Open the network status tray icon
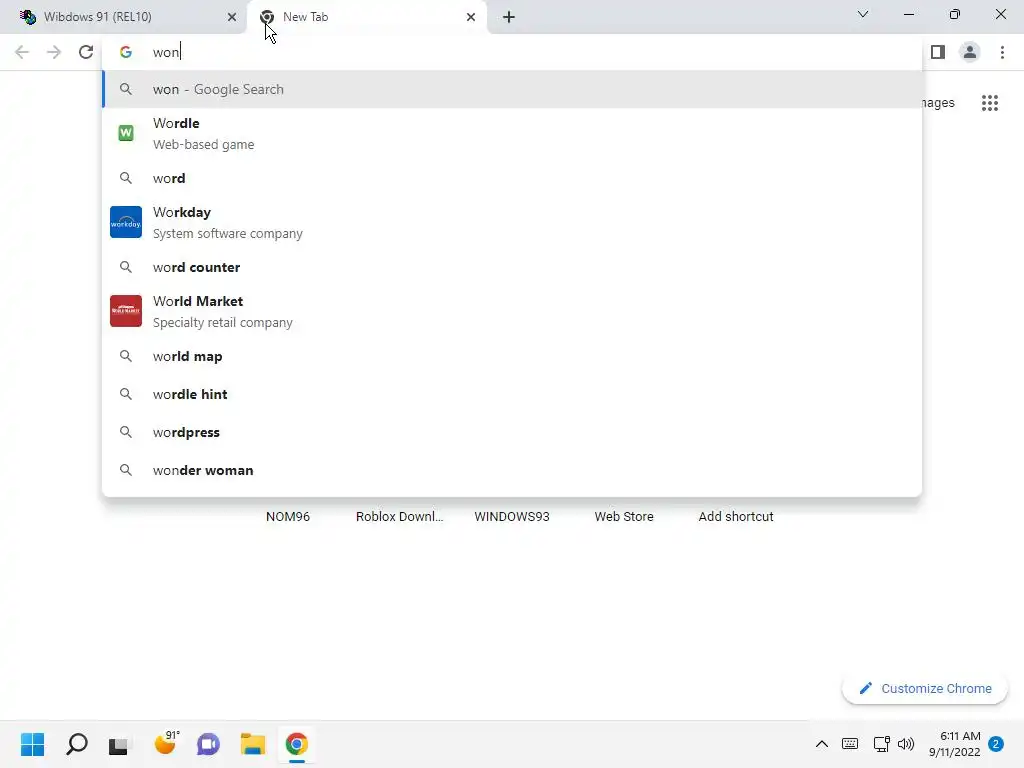The height and width of the screenshot is (768, 1024). point(882,744)
